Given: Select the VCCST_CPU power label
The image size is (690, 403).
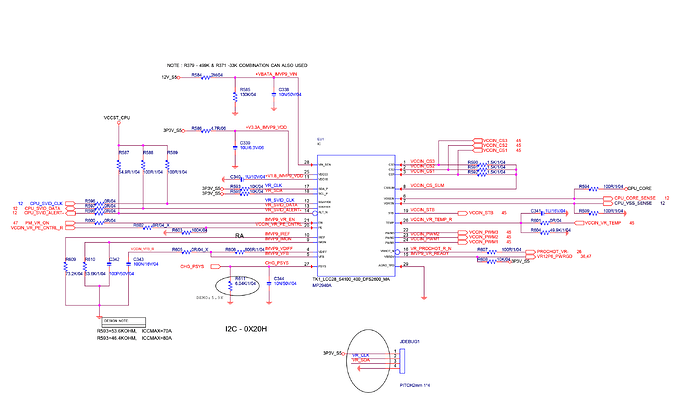Looking at the screenshot, I should (x=117, y=118).
